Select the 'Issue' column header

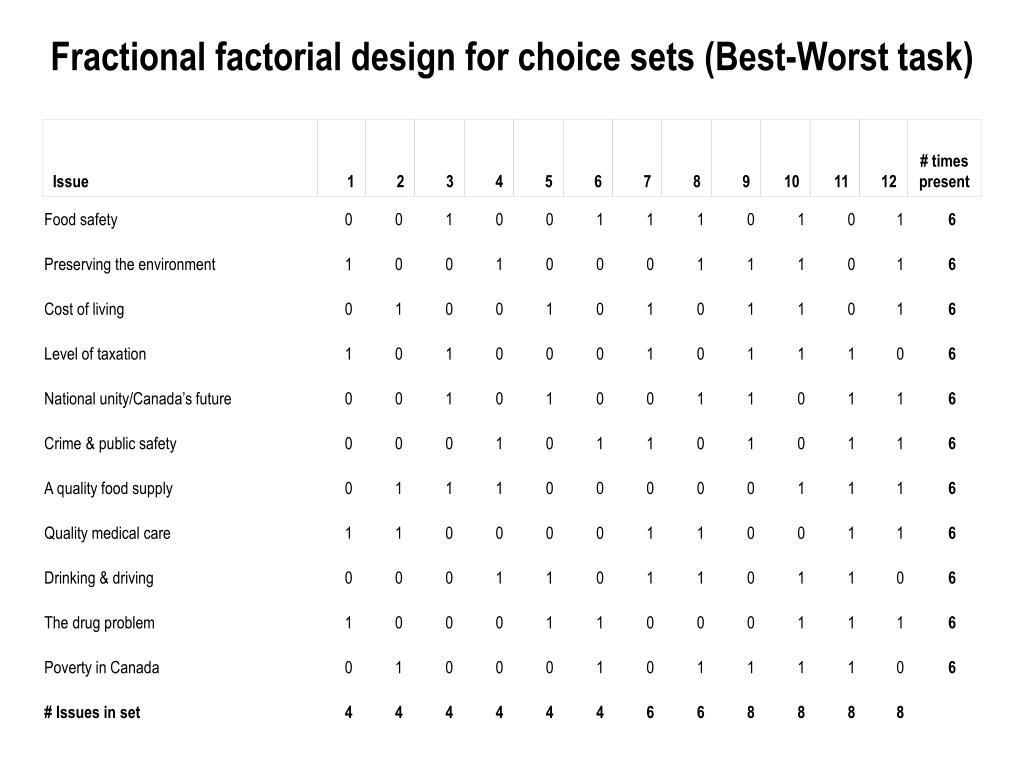point(71,182)
